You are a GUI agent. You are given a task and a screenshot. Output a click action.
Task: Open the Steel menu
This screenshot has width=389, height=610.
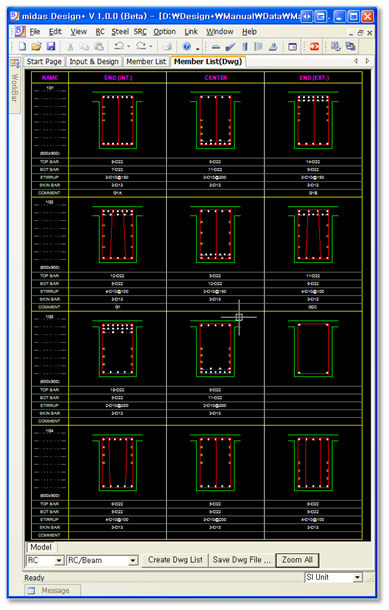(x=120, y=32)
